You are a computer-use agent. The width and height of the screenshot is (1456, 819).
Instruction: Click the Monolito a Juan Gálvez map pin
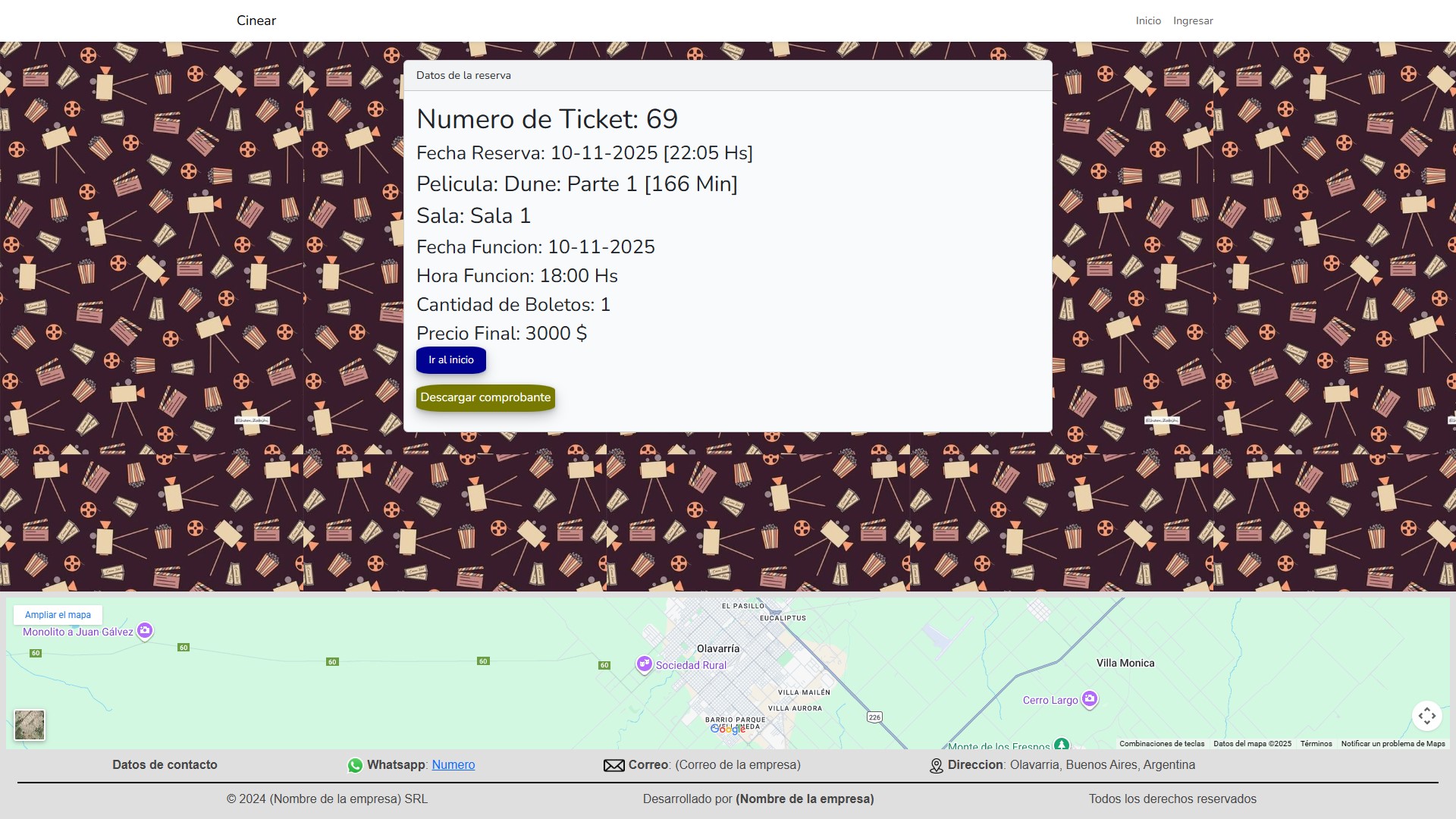[145, 630]
